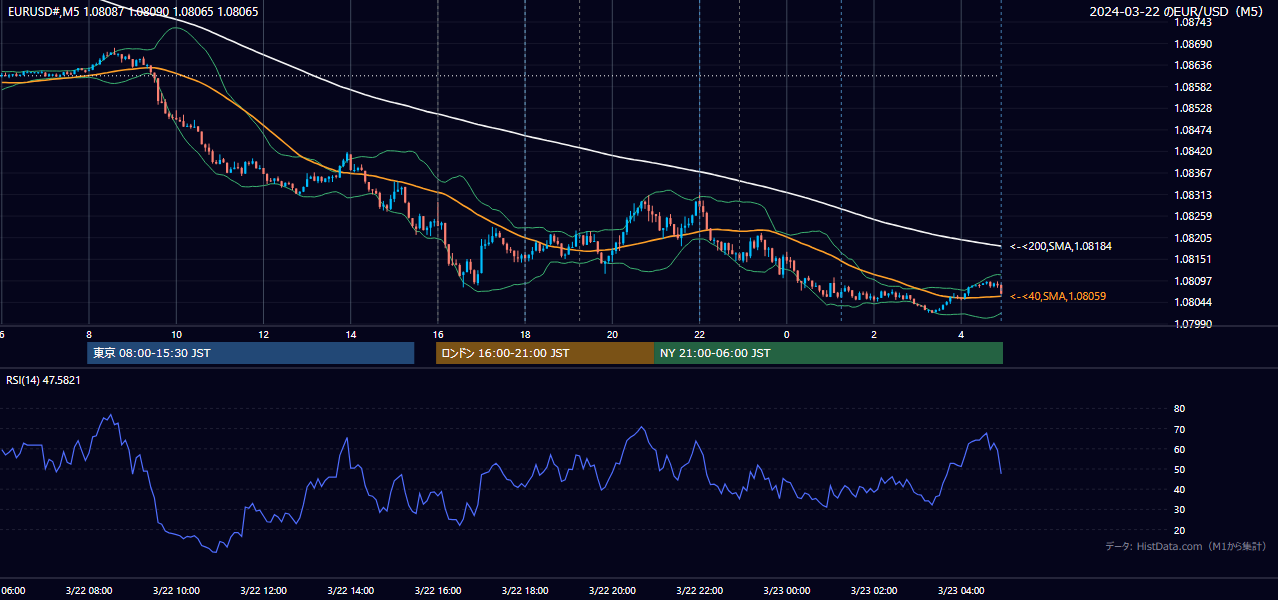The image size is (1278, 600).
Task: Click price axis value 1.08205
Action: coord(1191,238)
